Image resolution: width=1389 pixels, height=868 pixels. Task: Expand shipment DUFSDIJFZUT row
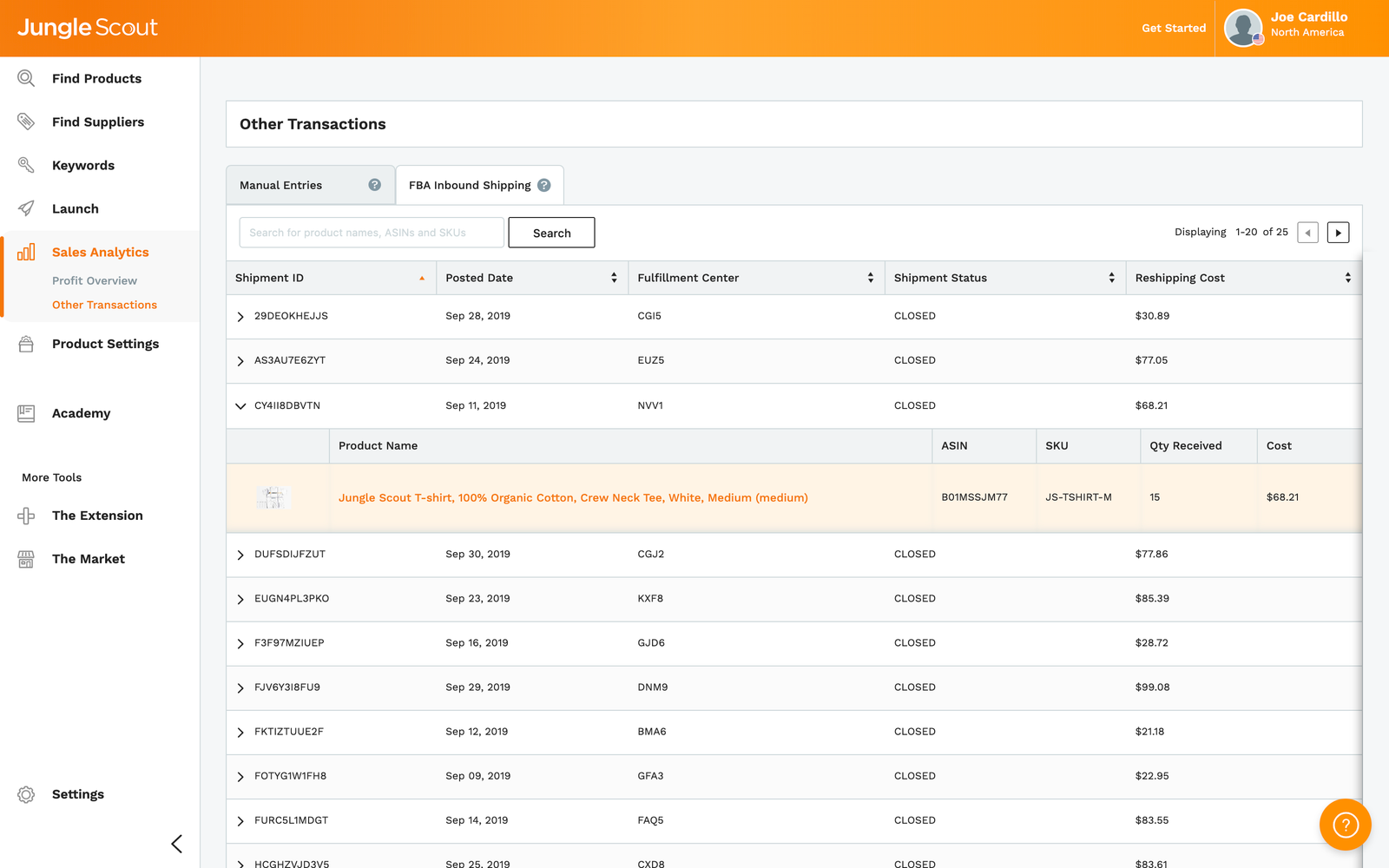tap(240, 555)
